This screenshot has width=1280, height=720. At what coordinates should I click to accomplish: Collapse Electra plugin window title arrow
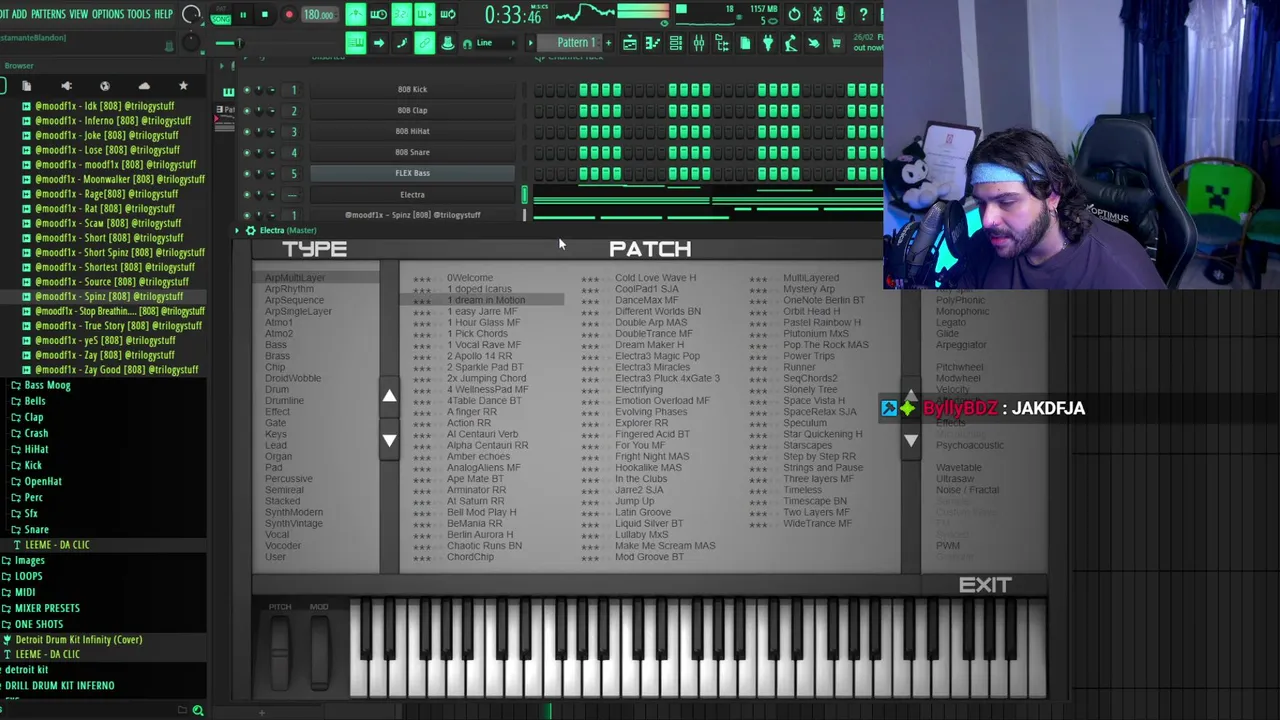point(237,230)
